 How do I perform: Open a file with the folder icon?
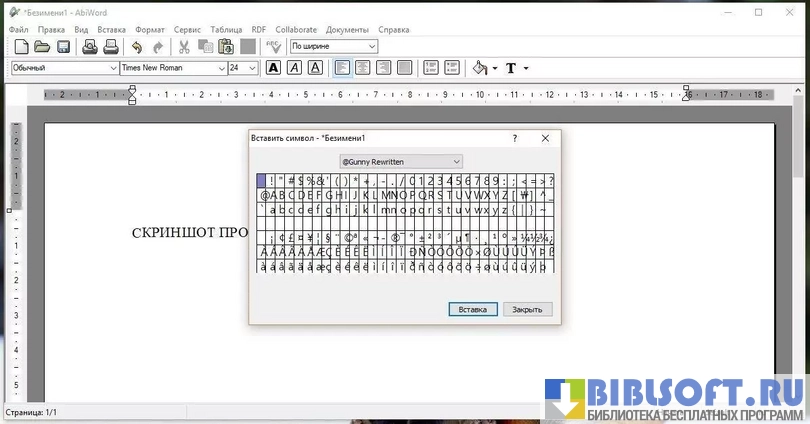pyautogui.click(x=42, y=47)
